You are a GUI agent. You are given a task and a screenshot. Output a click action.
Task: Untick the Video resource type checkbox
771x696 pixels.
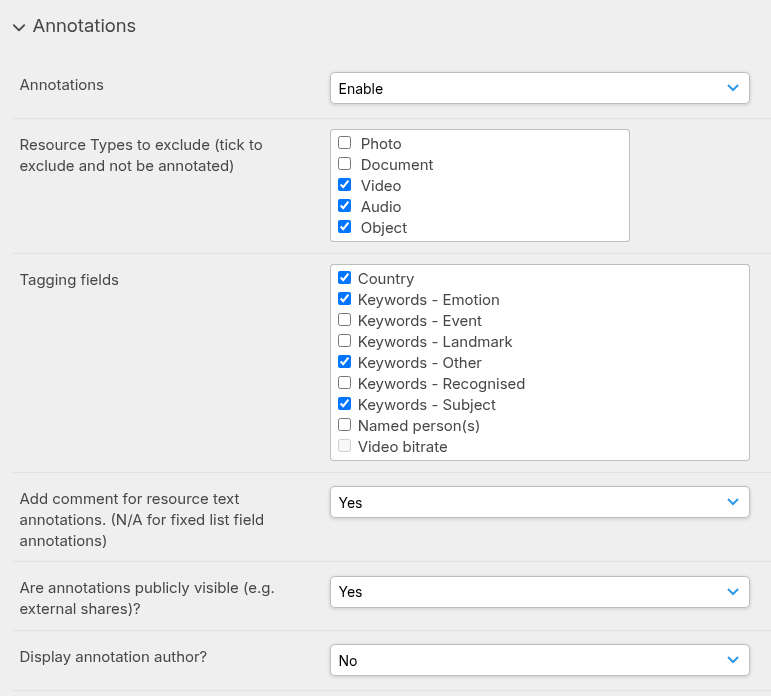tap(345, 184)
